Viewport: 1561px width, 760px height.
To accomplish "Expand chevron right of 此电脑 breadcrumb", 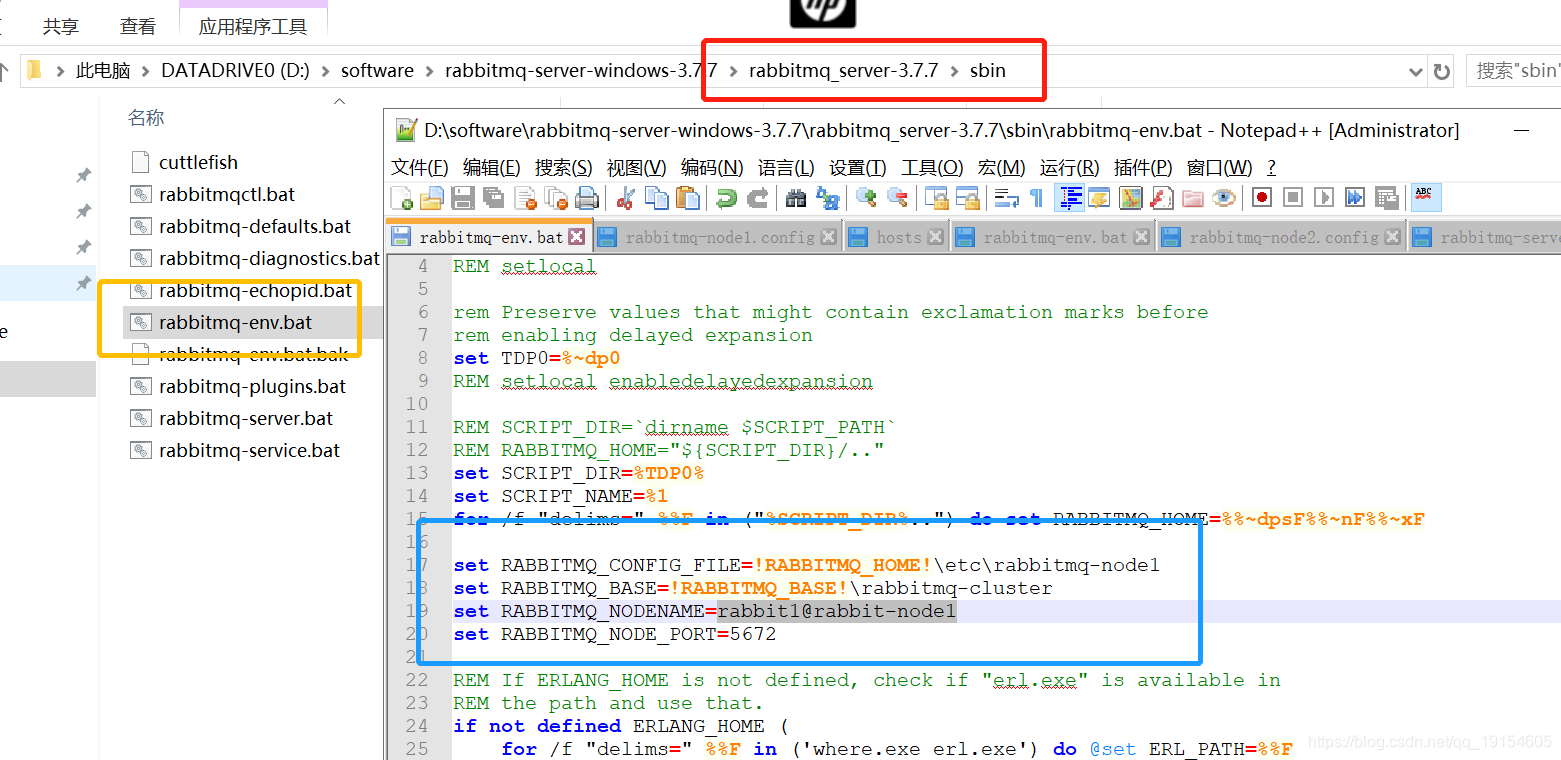I will click(145, 71).
